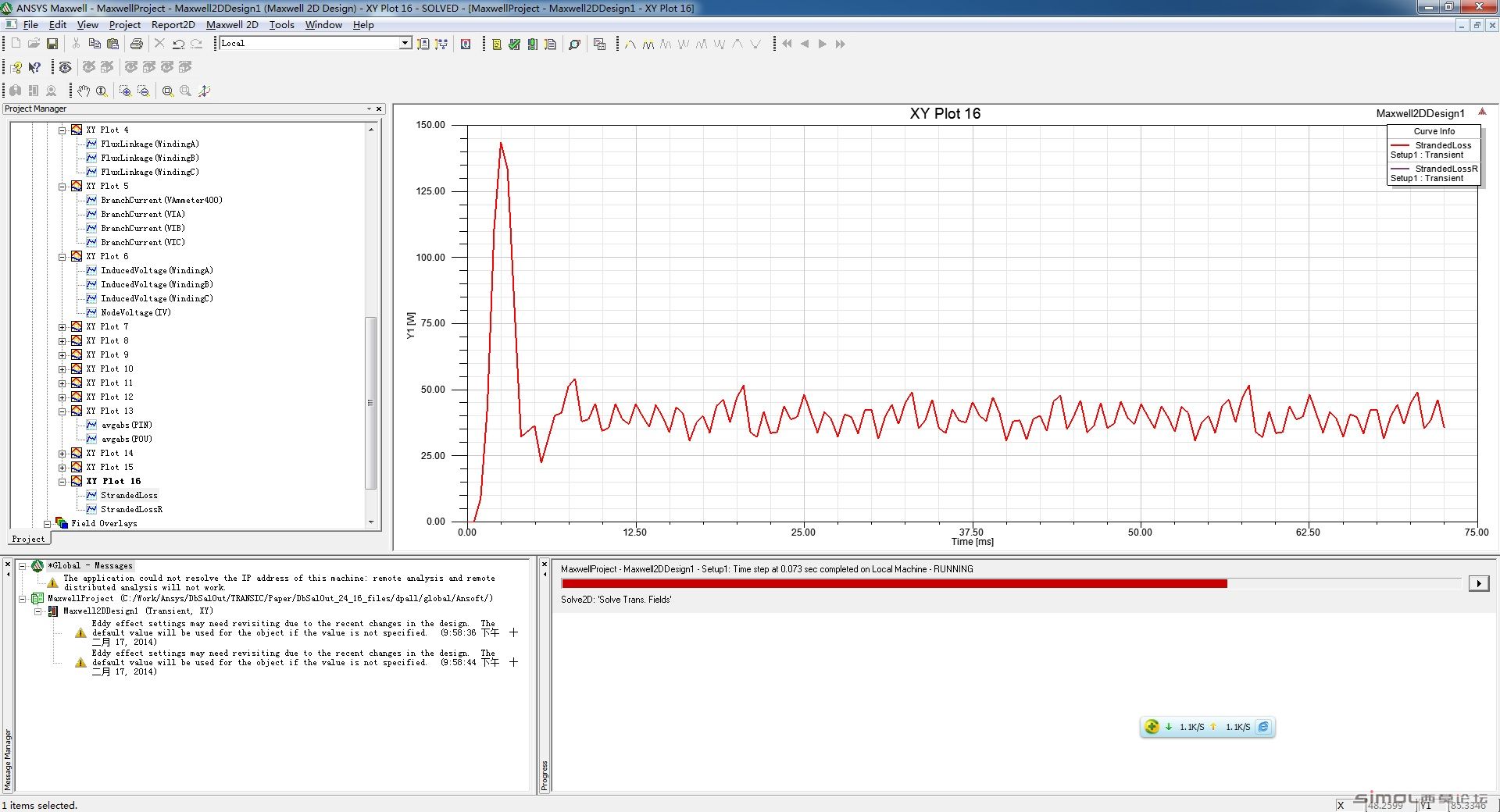The height and width of the screenshot is (812, 1500).
Task: Click the Cut scissors icon
Action: point(76,44)
